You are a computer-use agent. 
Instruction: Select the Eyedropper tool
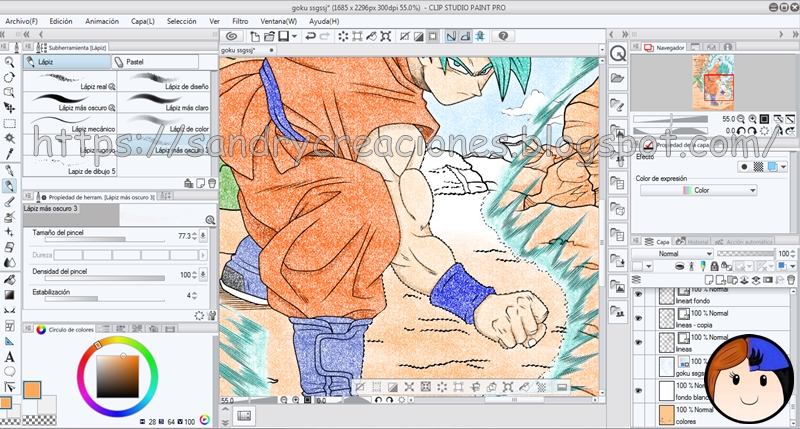(9, 154)
